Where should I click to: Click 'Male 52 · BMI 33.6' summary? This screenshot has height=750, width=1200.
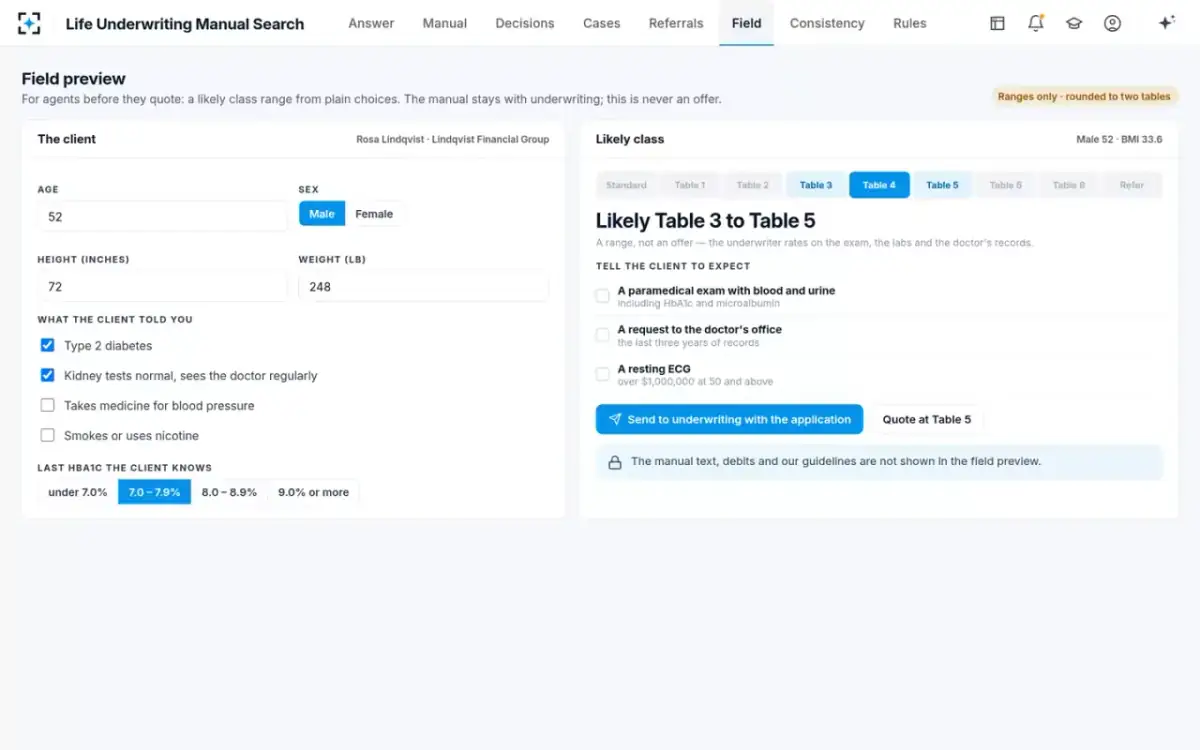click(1119, 139)
